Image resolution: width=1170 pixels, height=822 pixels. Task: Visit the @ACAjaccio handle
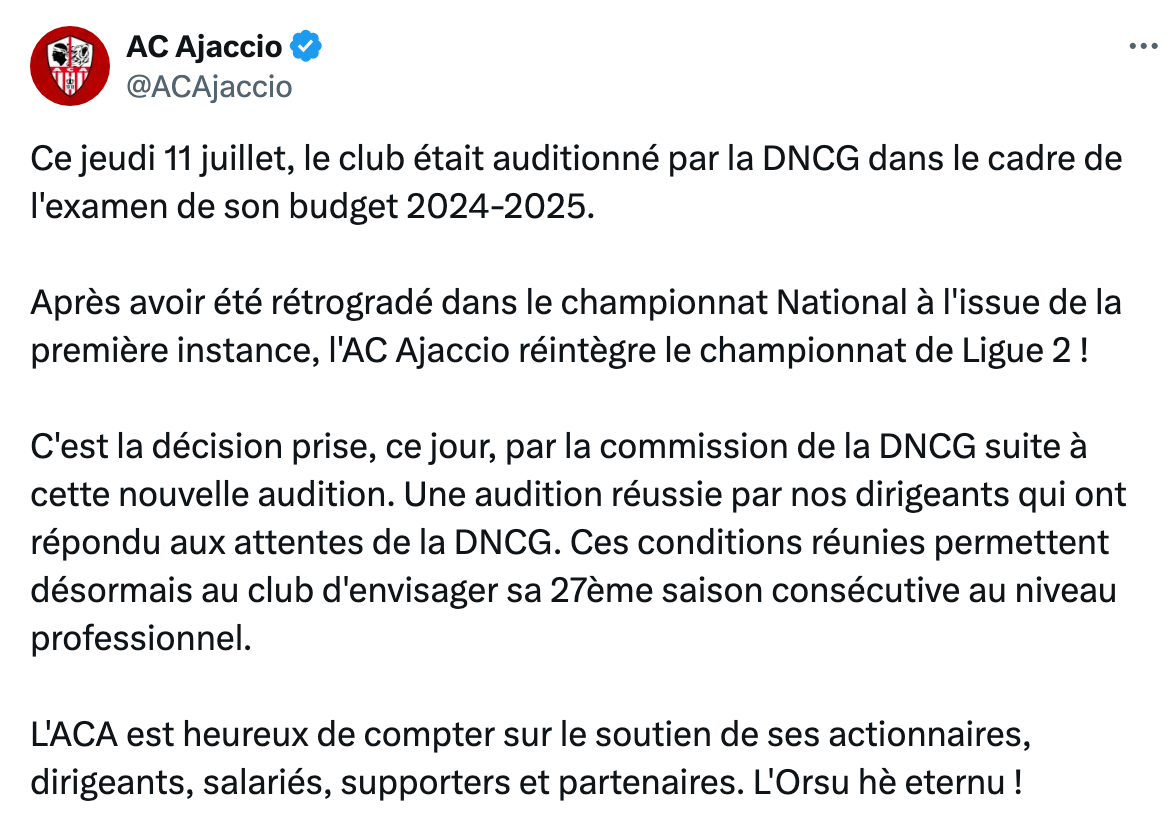point(209,87)
